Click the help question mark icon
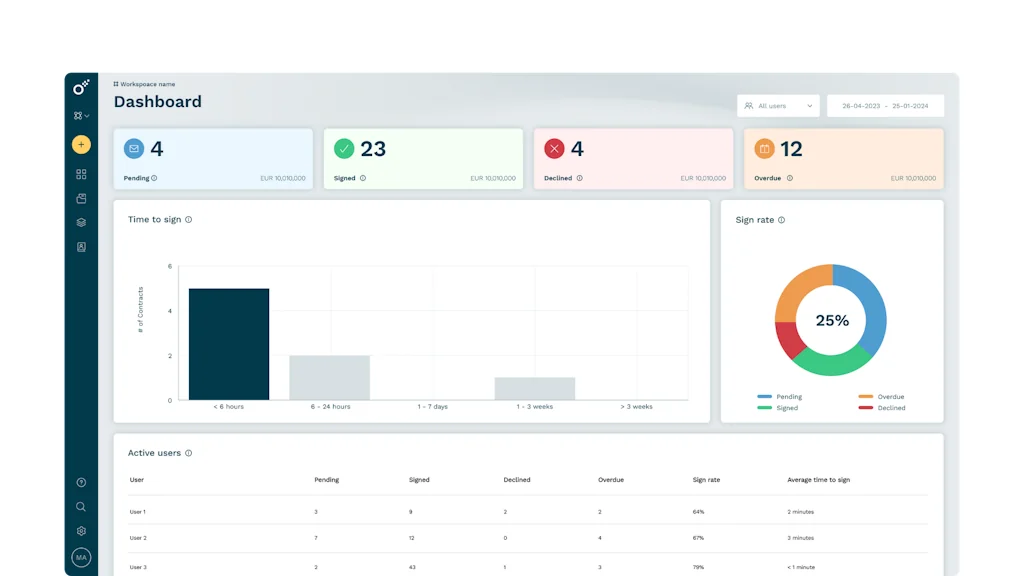The width and height of the screenshot is (1024, 576). pyautogui.click(x=81, y=482)
